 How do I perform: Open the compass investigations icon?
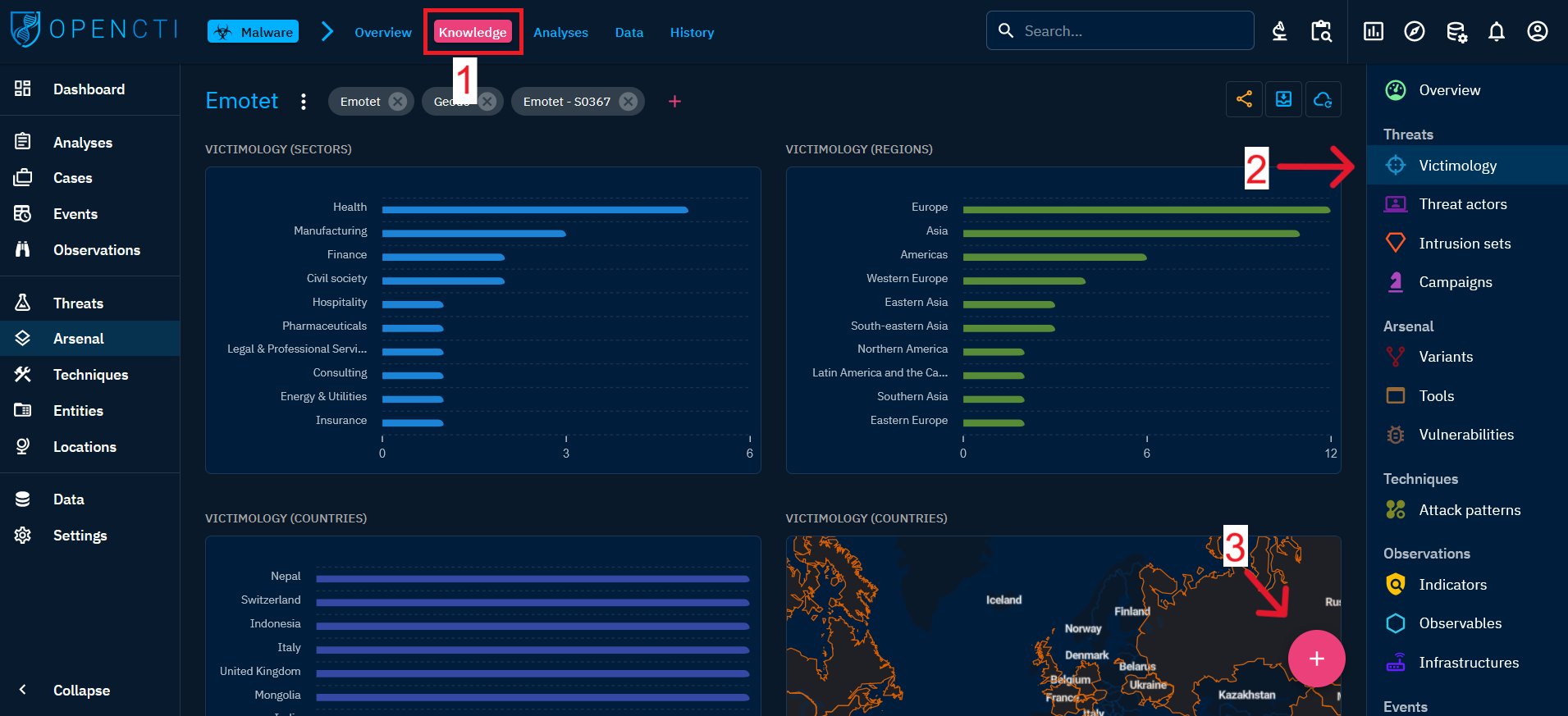1414,32
